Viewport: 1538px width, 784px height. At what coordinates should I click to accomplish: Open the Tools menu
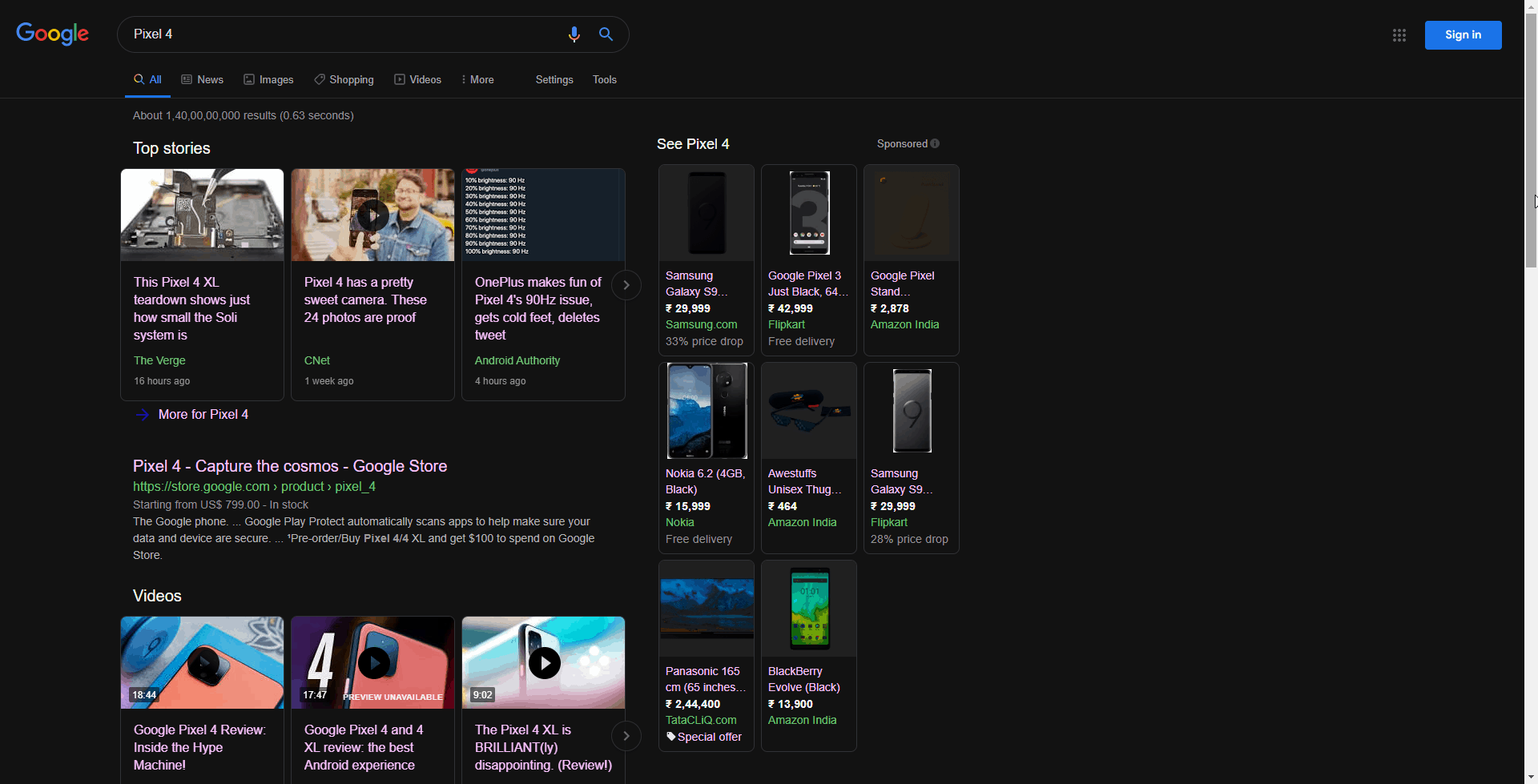point(604,79)
